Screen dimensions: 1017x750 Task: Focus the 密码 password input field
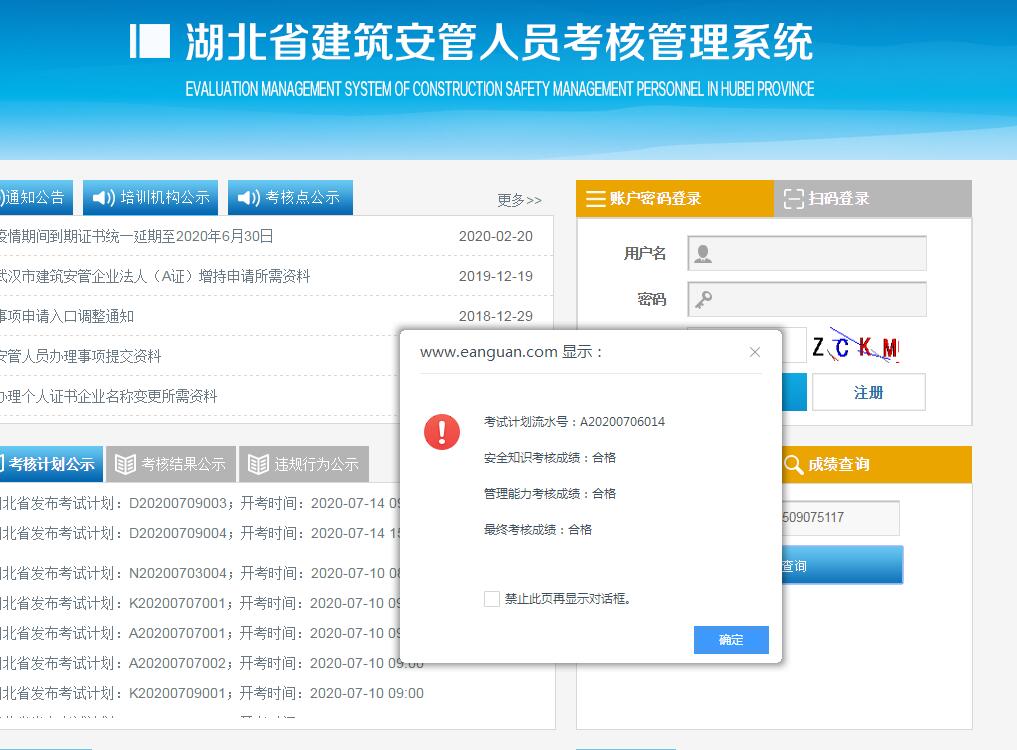[x=807, y=299]
